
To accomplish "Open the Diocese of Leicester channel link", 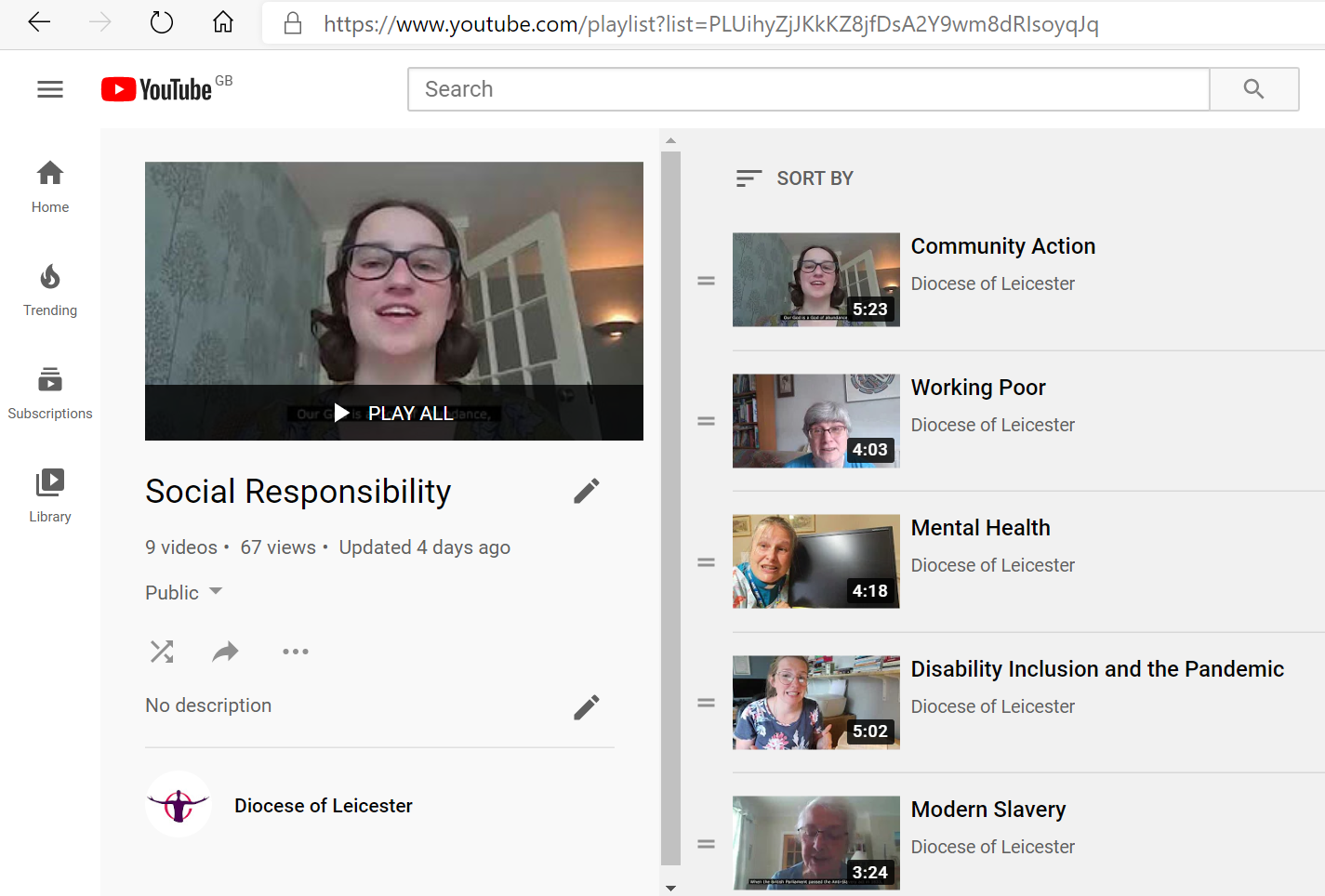I will [323, 806].
